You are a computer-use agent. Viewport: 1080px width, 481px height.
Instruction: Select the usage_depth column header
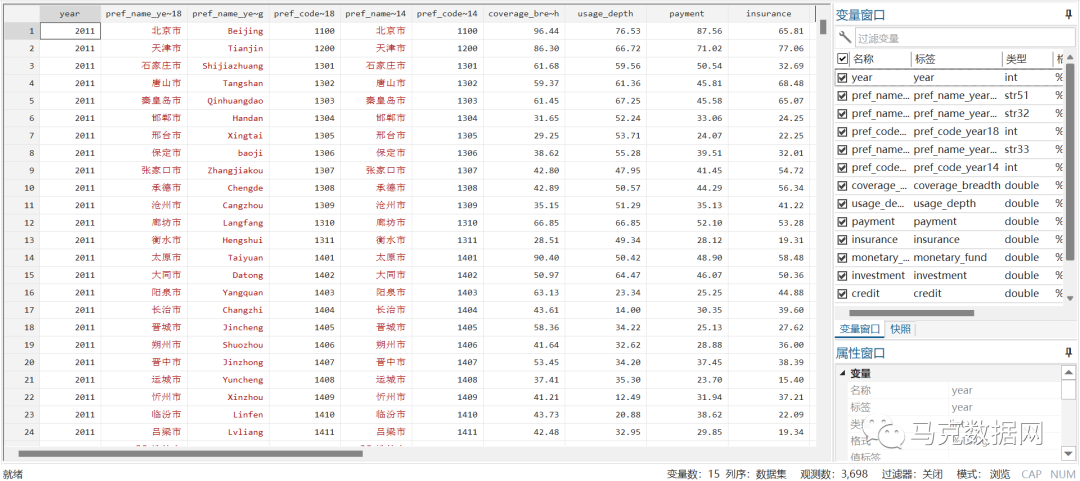pos(605,14)
